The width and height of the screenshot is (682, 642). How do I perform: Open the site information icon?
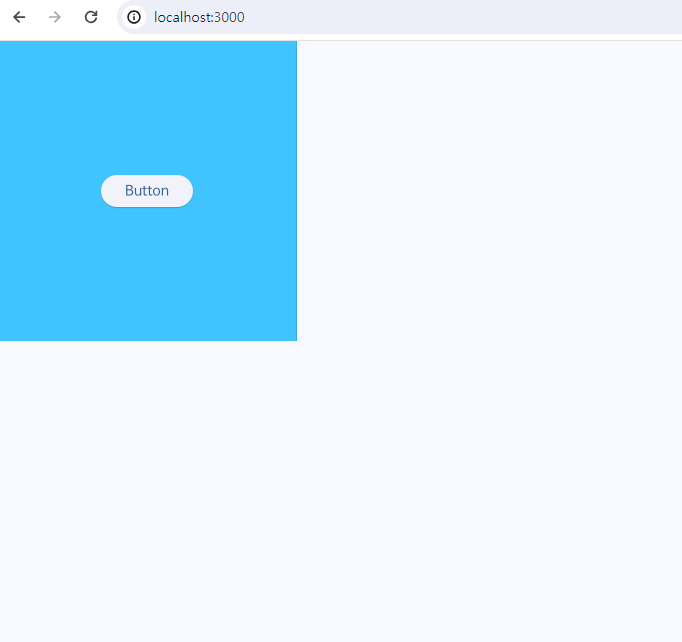[x=134, y=17]
